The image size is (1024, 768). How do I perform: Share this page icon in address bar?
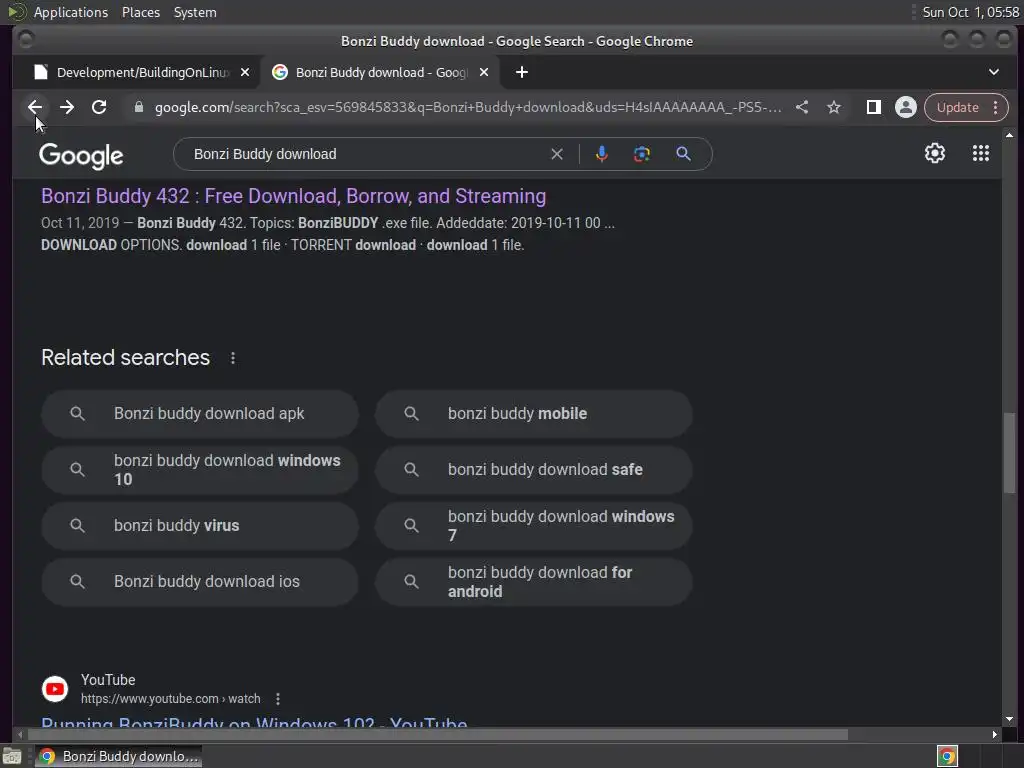[802, 107]
